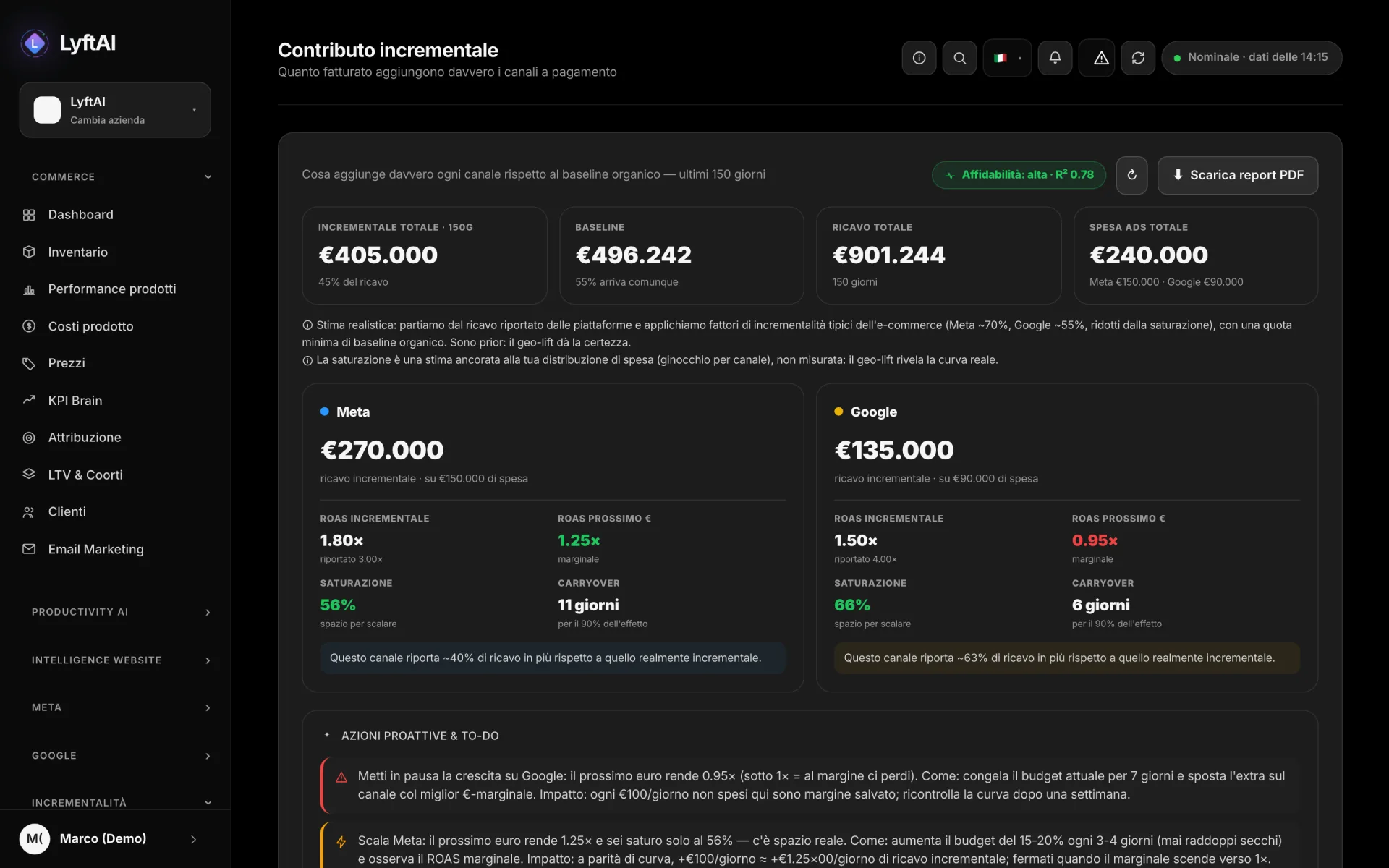Click the recalculate icon beside Scarica report
This screenshot has height=868, width=1389.
(x=1131, y=175)
